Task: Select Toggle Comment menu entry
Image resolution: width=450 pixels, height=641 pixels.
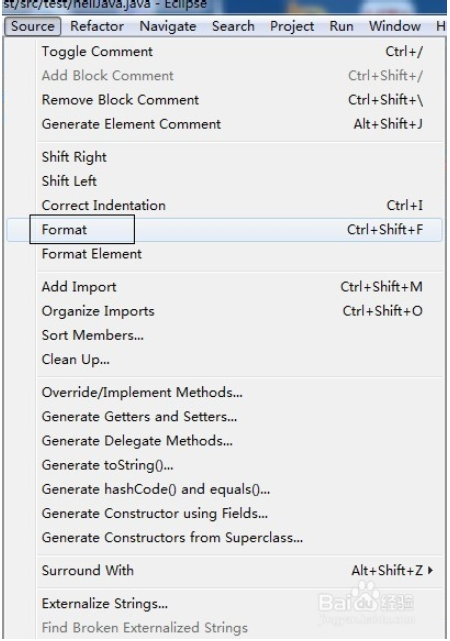Action: [225, 52]
